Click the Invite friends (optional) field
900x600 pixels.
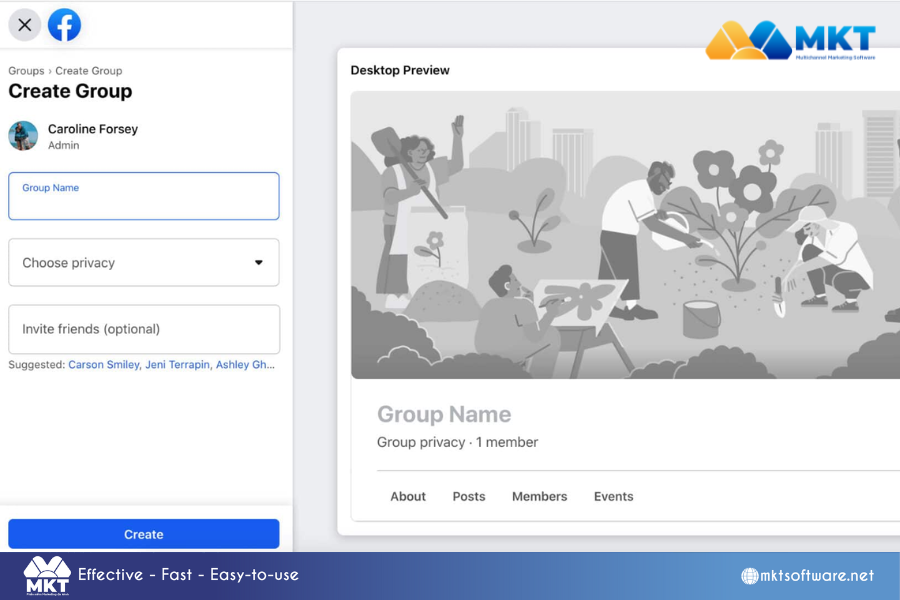[143, 329]
